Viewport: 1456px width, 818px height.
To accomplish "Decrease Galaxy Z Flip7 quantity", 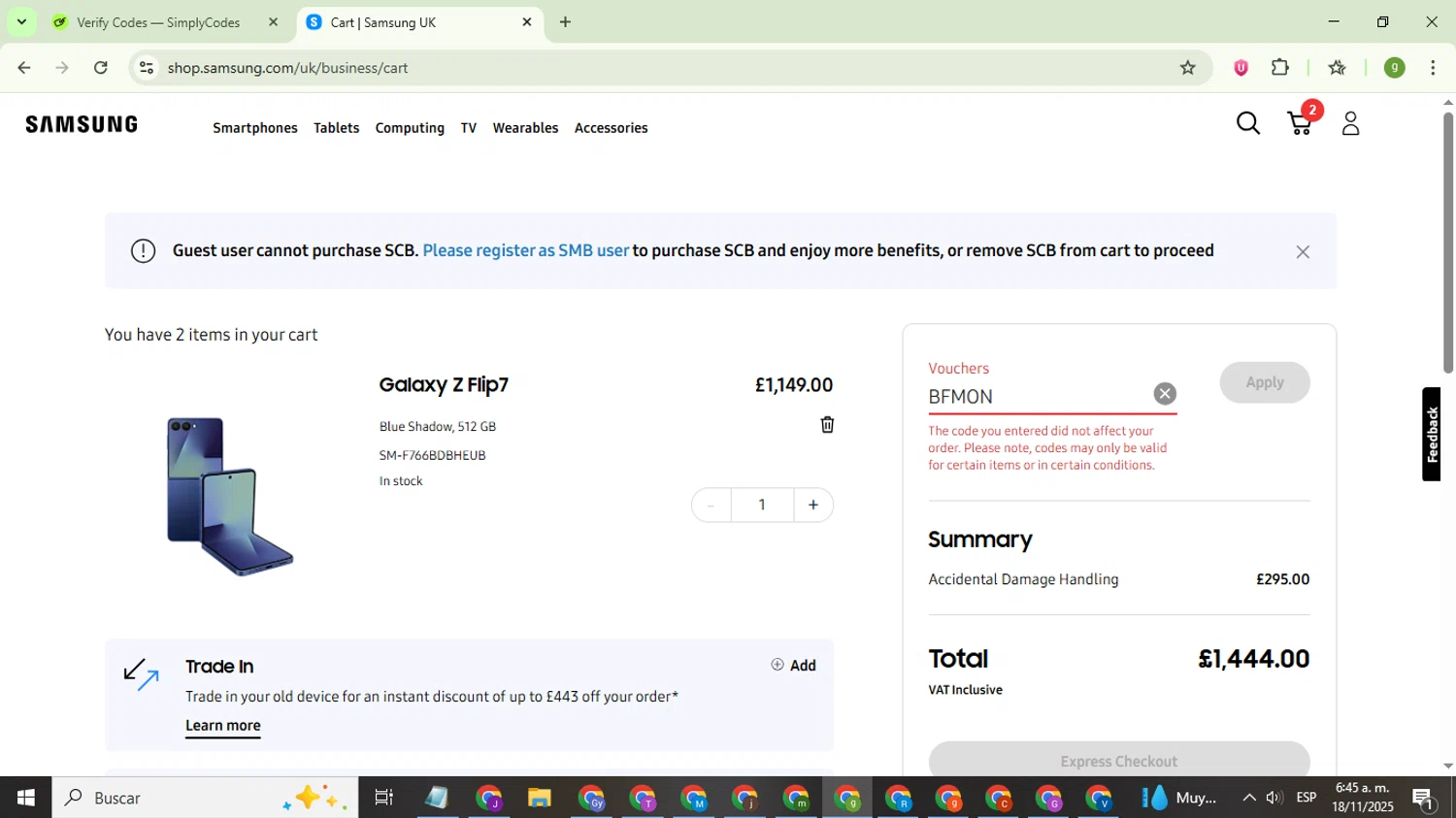I will pyautogui.click(x=711, y=505).
